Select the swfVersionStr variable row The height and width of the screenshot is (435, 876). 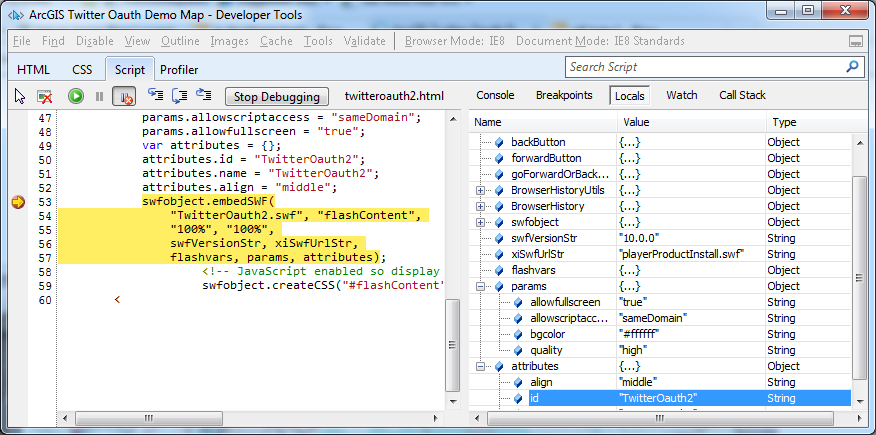[x=662, y=238]
